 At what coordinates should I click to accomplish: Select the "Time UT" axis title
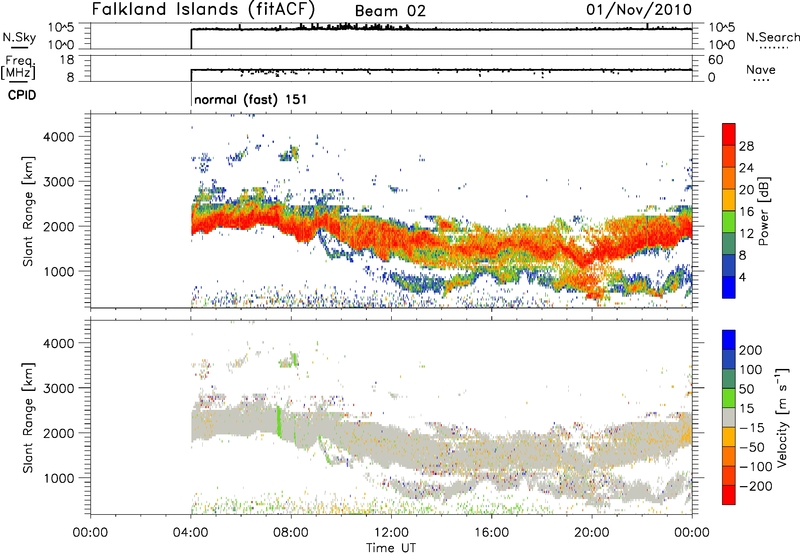tap(391, 548)
